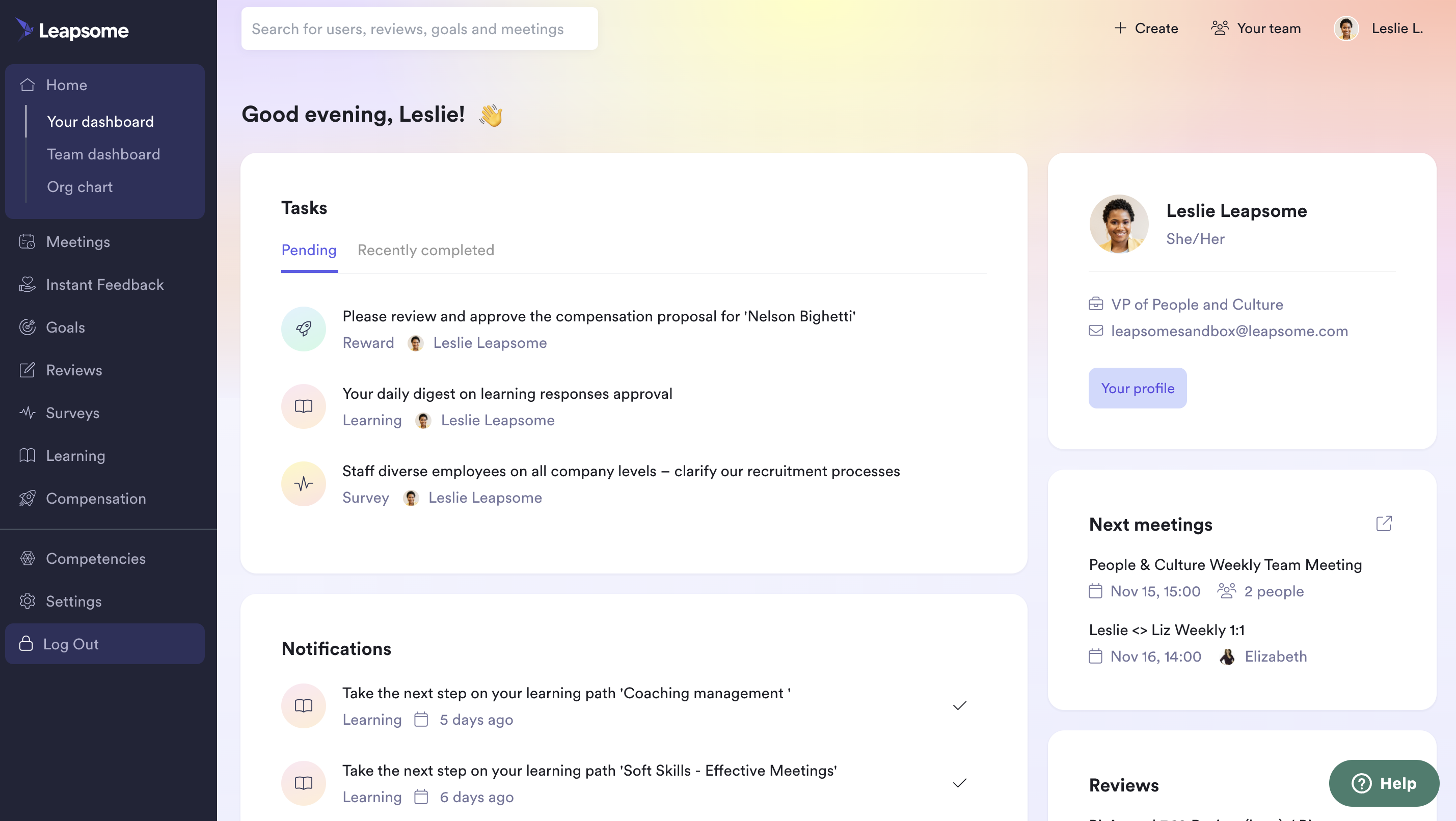Mark Coaching management notification as read
The image size is (1456, 821).
coord(960,706)
